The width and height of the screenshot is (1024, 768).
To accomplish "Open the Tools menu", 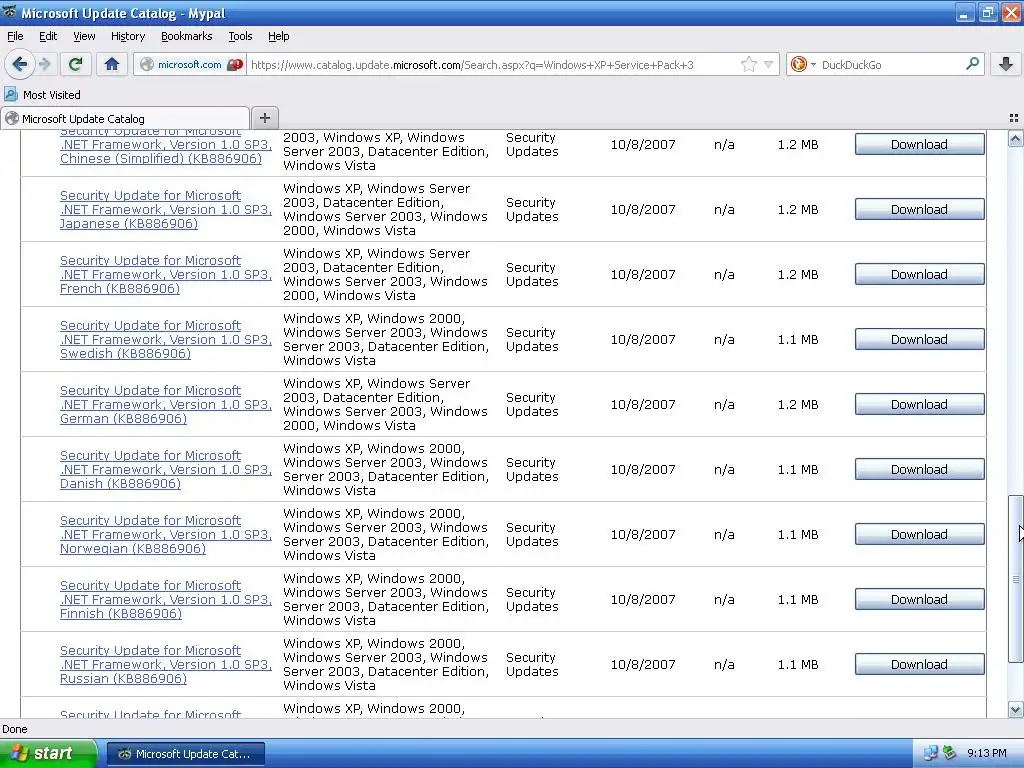I will click(240, 36).
